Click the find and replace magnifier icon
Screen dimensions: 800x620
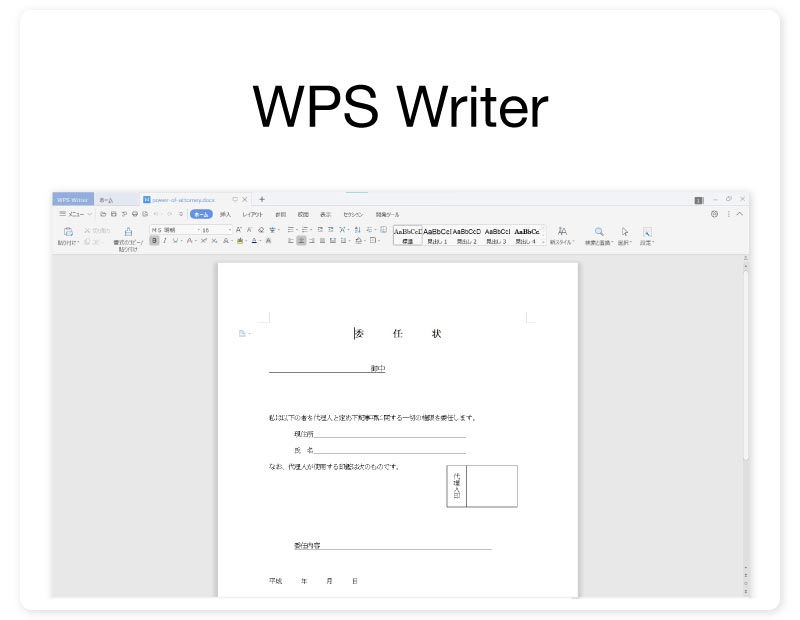click(599, 232)
